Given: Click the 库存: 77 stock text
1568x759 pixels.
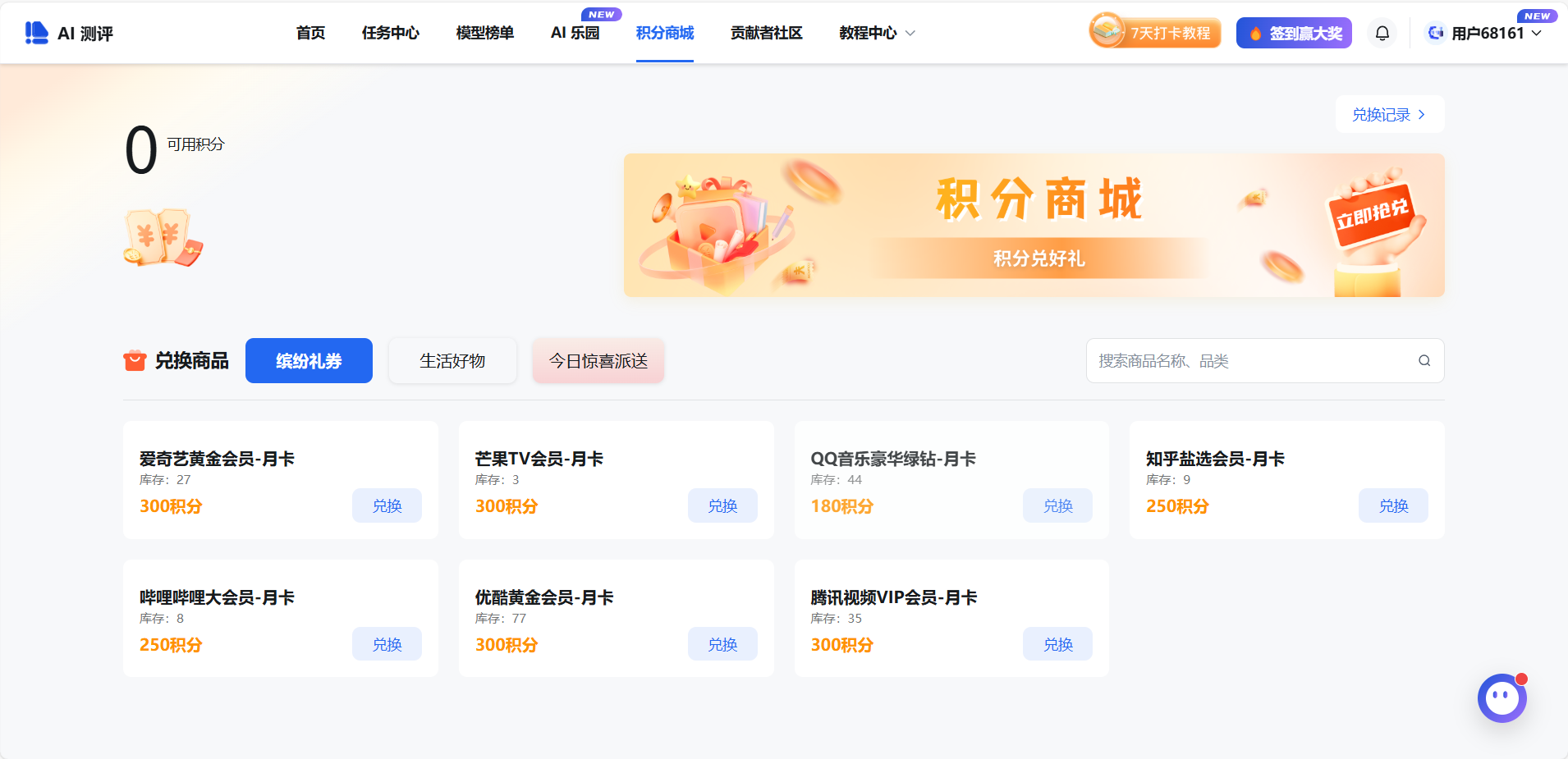Looking at the screenshot, I should (501, 618).
